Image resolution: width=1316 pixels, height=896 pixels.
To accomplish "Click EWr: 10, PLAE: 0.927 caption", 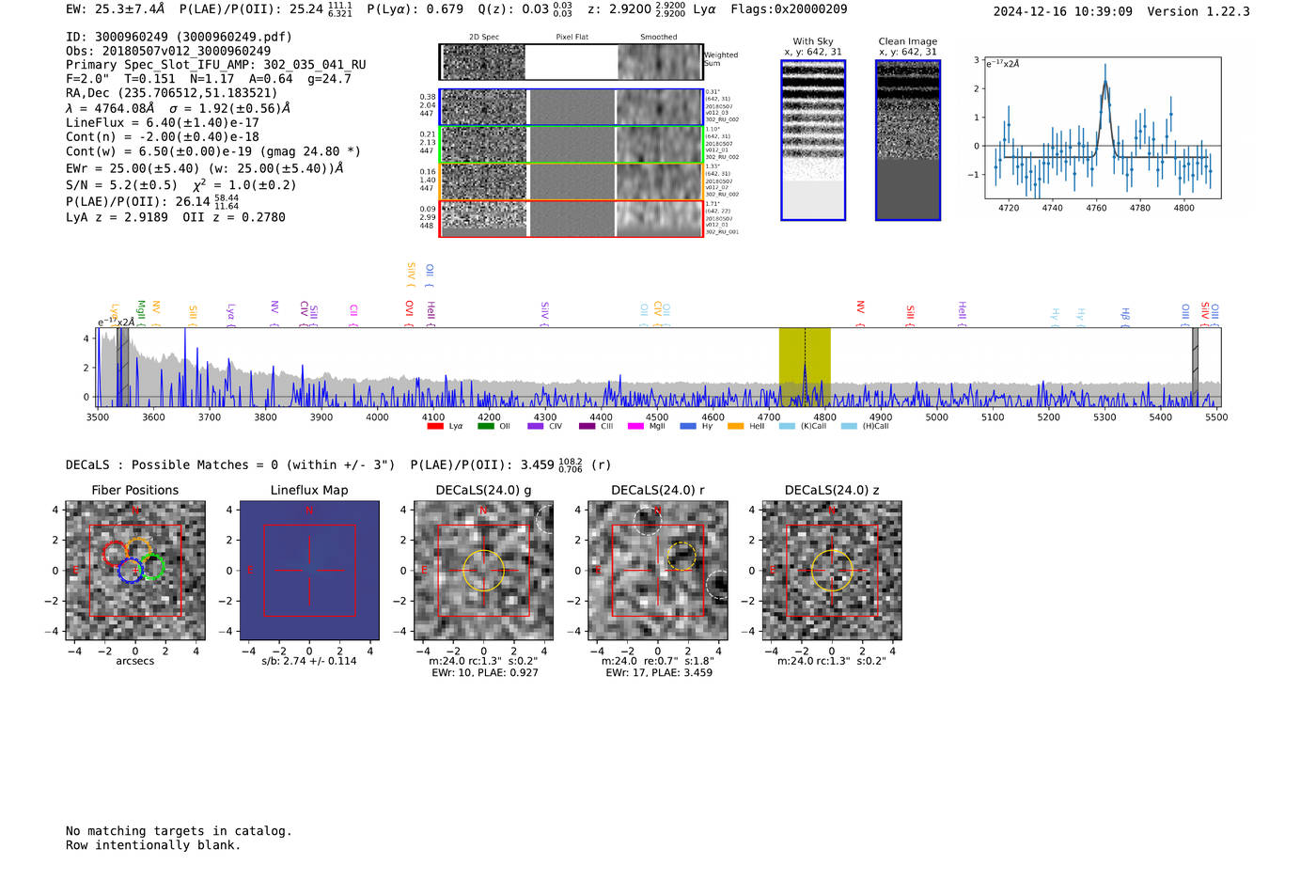I will [485, 673].
